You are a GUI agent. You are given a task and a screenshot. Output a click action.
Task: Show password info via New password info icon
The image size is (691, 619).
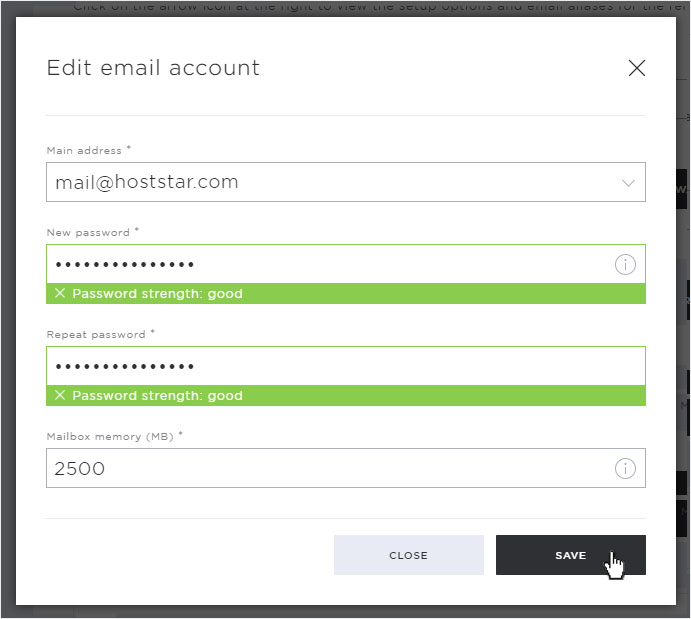[x=625, y=265]
